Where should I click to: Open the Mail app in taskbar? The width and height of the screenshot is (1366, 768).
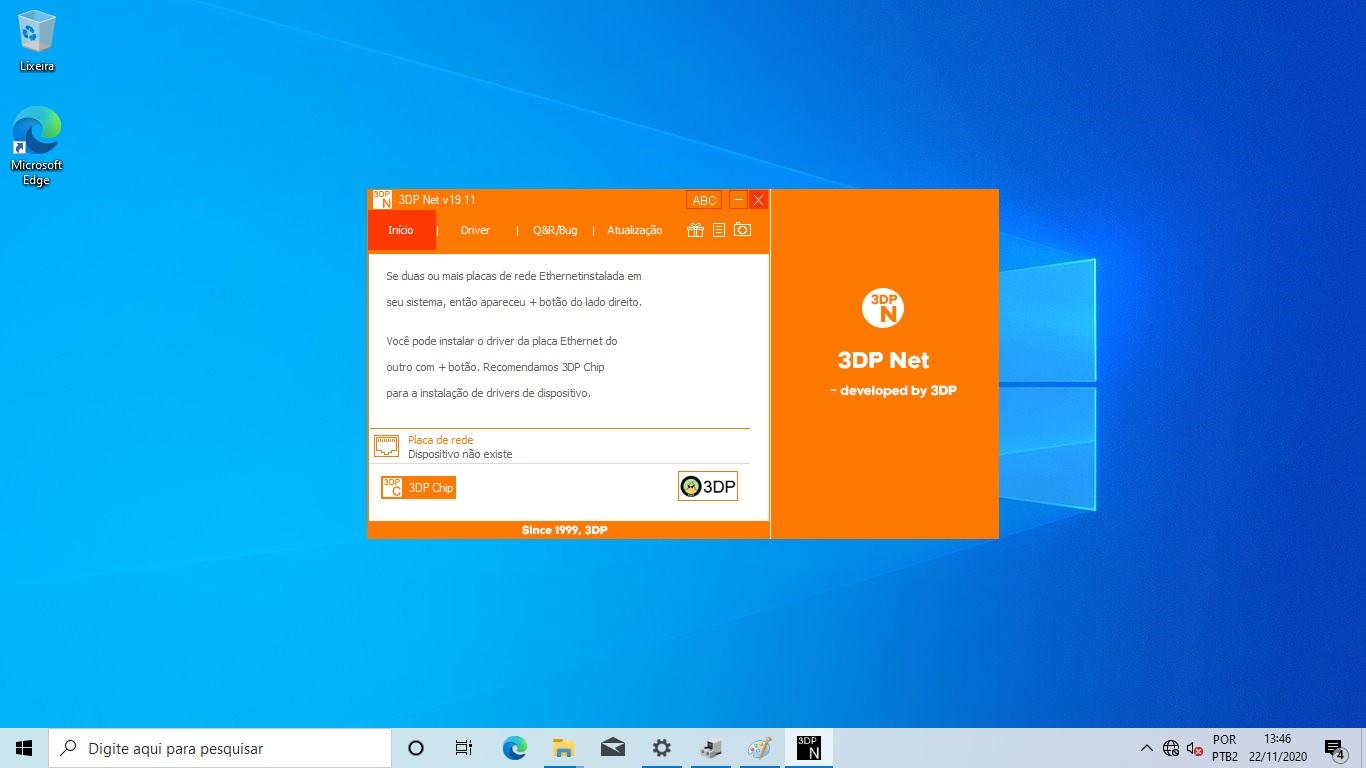point(612,748)
